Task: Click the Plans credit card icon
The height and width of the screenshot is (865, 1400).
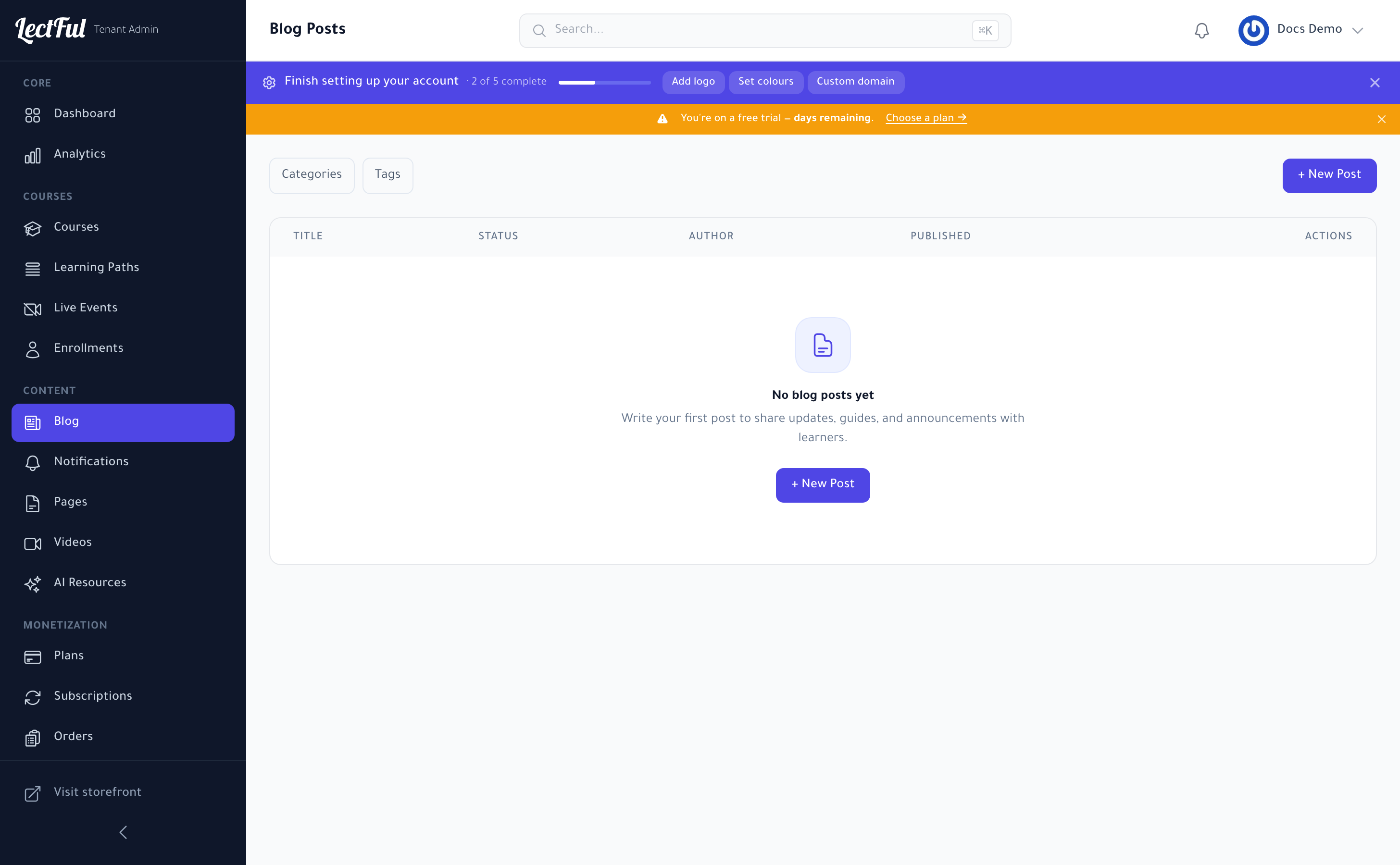Action: (x=33, y=657)
